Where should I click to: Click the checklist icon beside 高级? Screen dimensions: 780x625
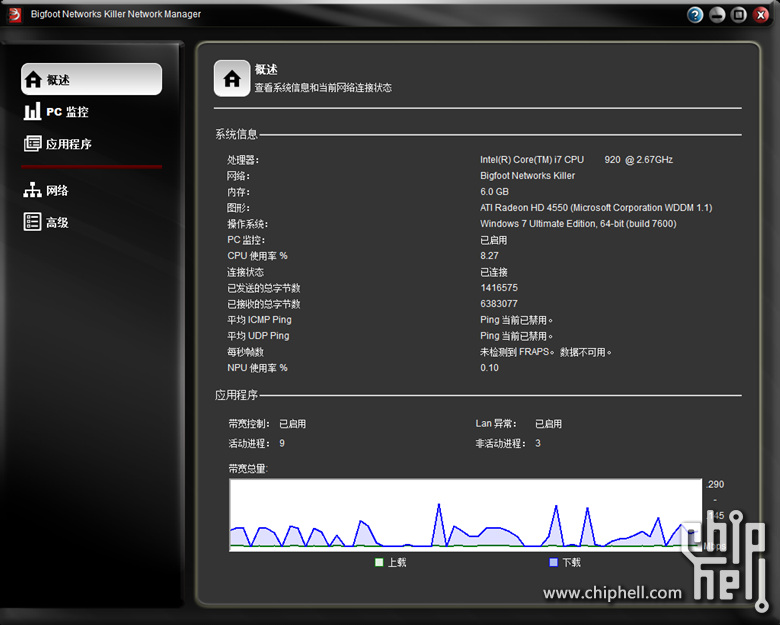(32, 222)
